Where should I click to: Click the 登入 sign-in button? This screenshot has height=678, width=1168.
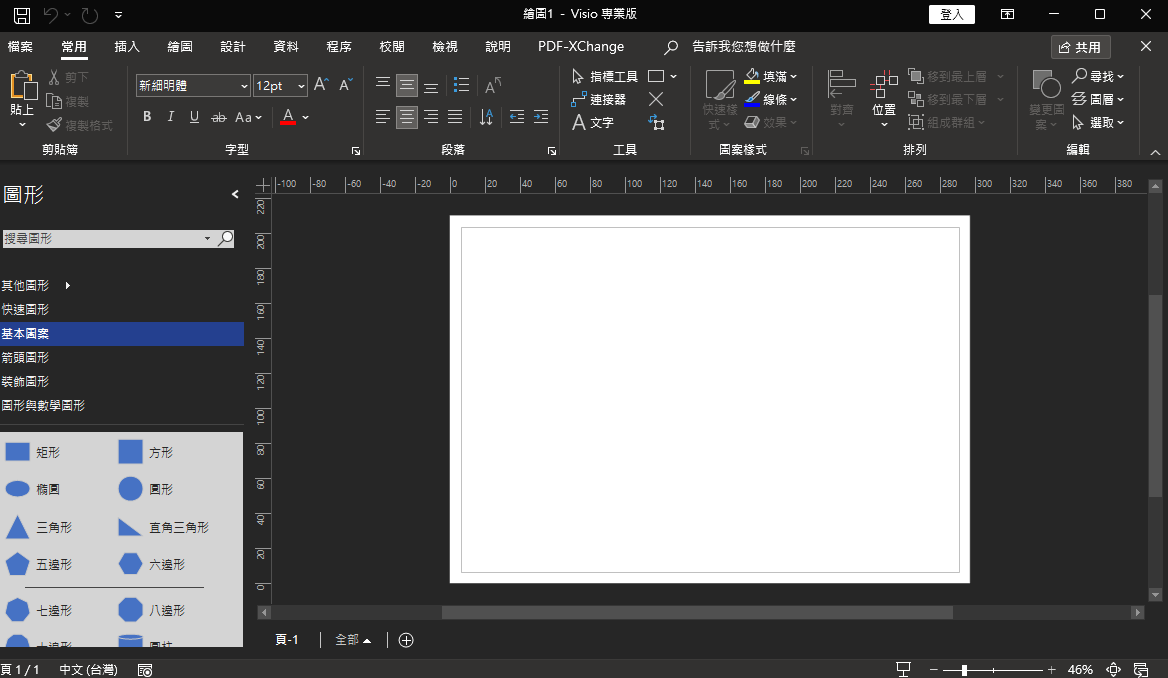tap(951, 14)
